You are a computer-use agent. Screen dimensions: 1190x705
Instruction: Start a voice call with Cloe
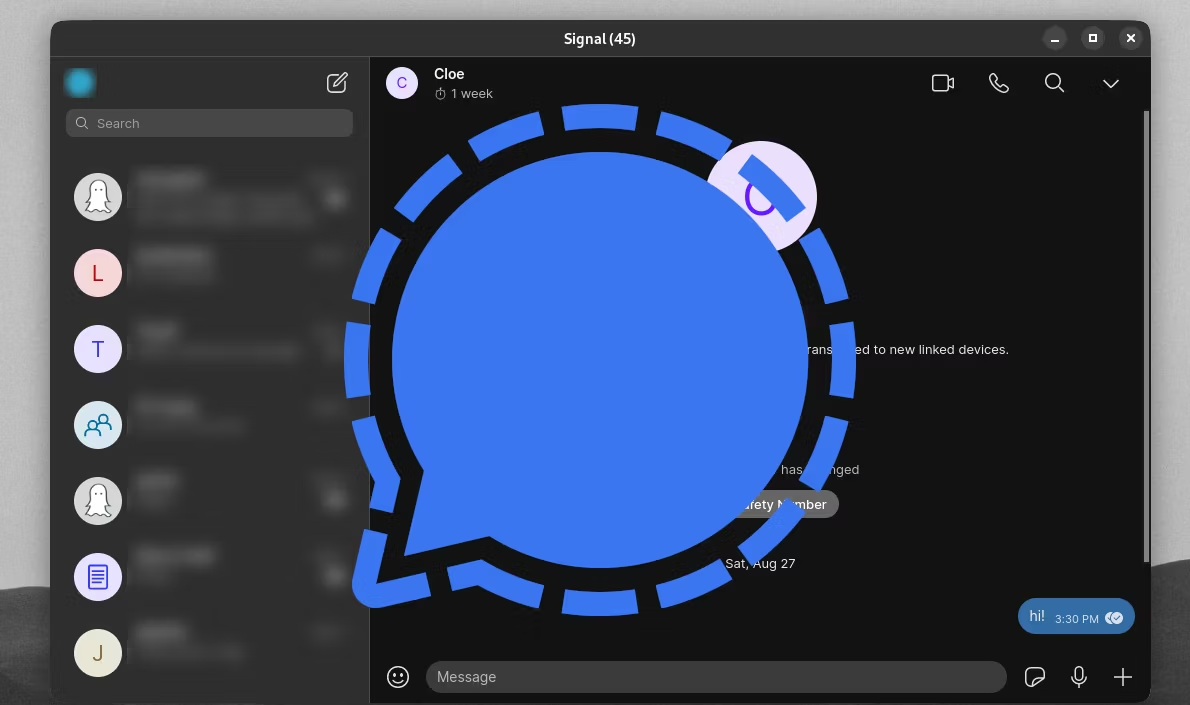tap(999, 83)
